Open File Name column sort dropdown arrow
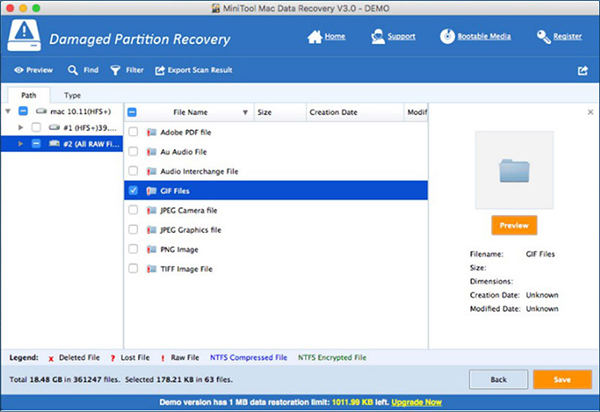600x412 pixels. 245,112
